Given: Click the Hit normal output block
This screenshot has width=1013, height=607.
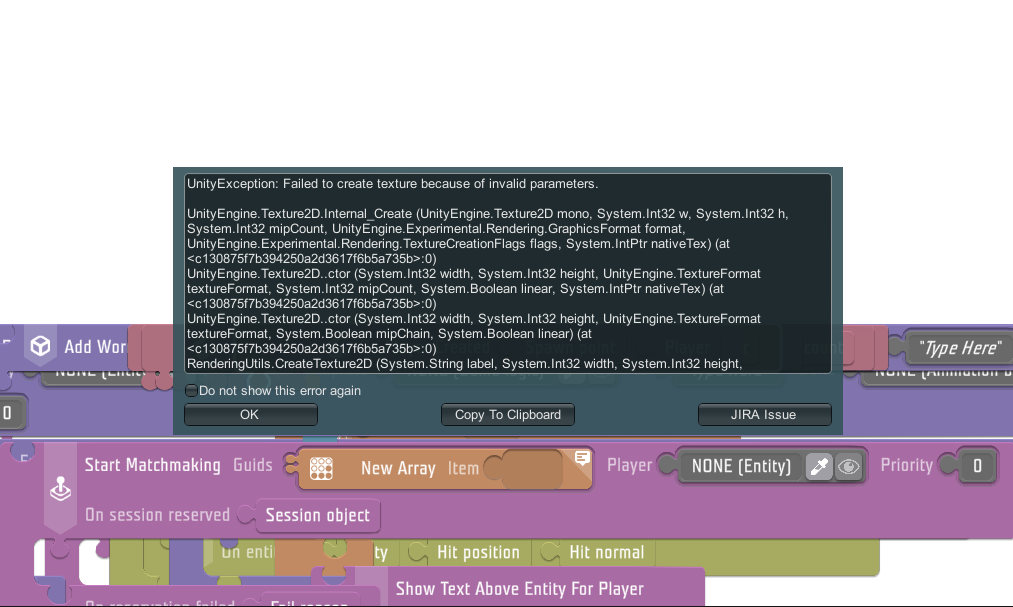Looking at the screenshot, I should (x=606, y=552).
